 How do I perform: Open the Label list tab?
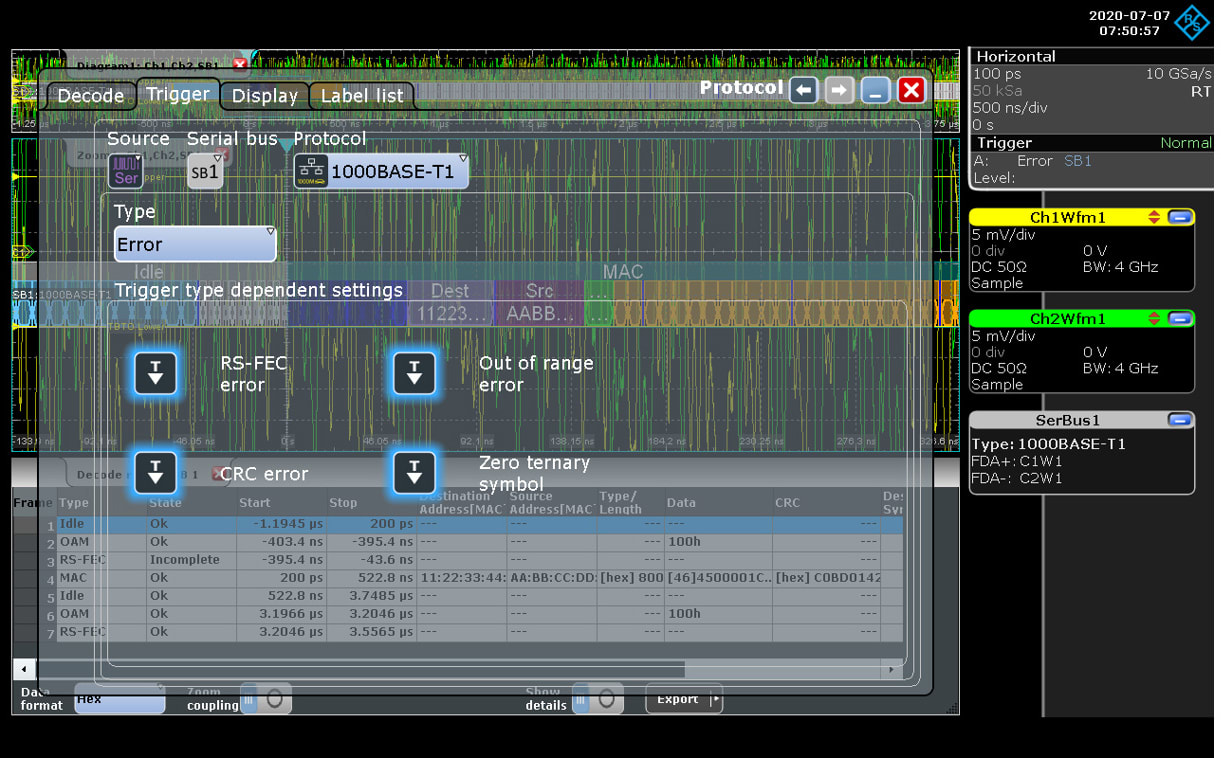coord(362,96)
